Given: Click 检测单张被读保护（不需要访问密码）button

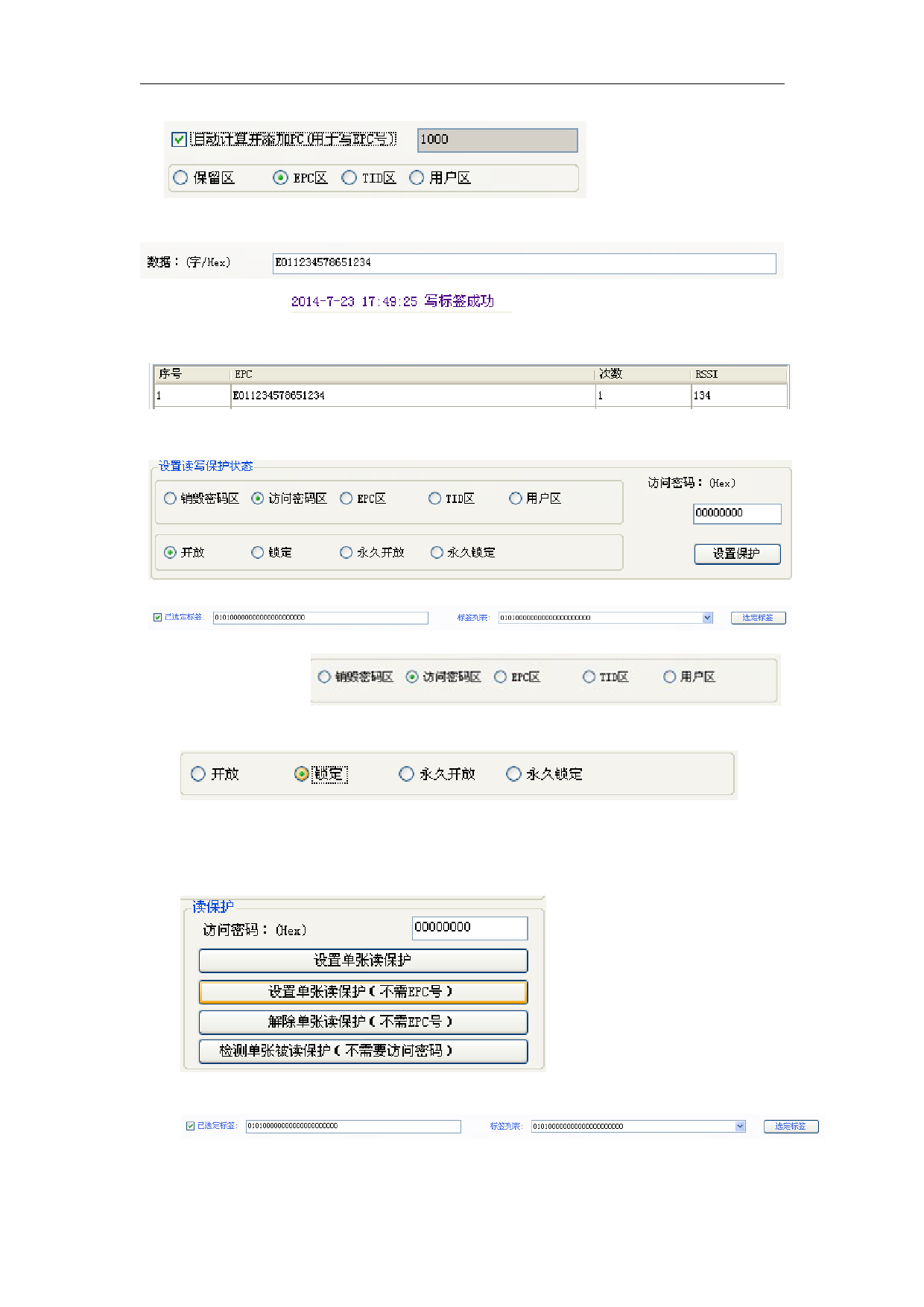Looking at the screenshot, I should 363,1051.
